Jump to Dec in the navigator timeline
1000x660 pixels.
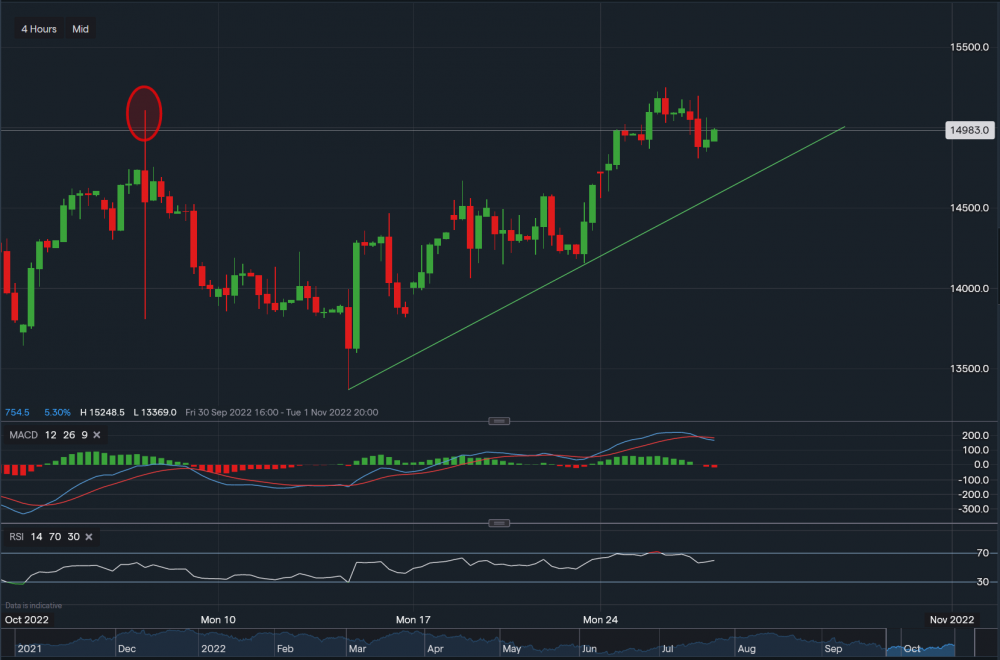(127, 648)
